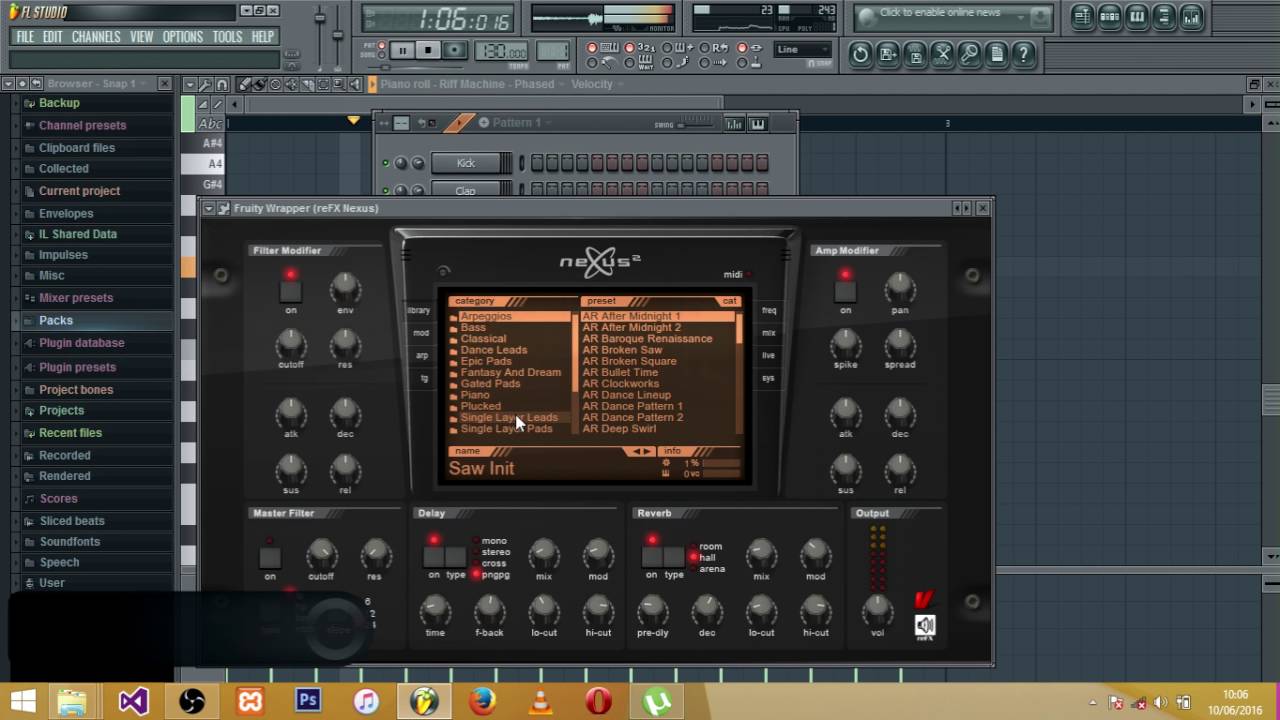Toggle the Reverb on button
1280x720 pixels.
click(x=651, y=556)
